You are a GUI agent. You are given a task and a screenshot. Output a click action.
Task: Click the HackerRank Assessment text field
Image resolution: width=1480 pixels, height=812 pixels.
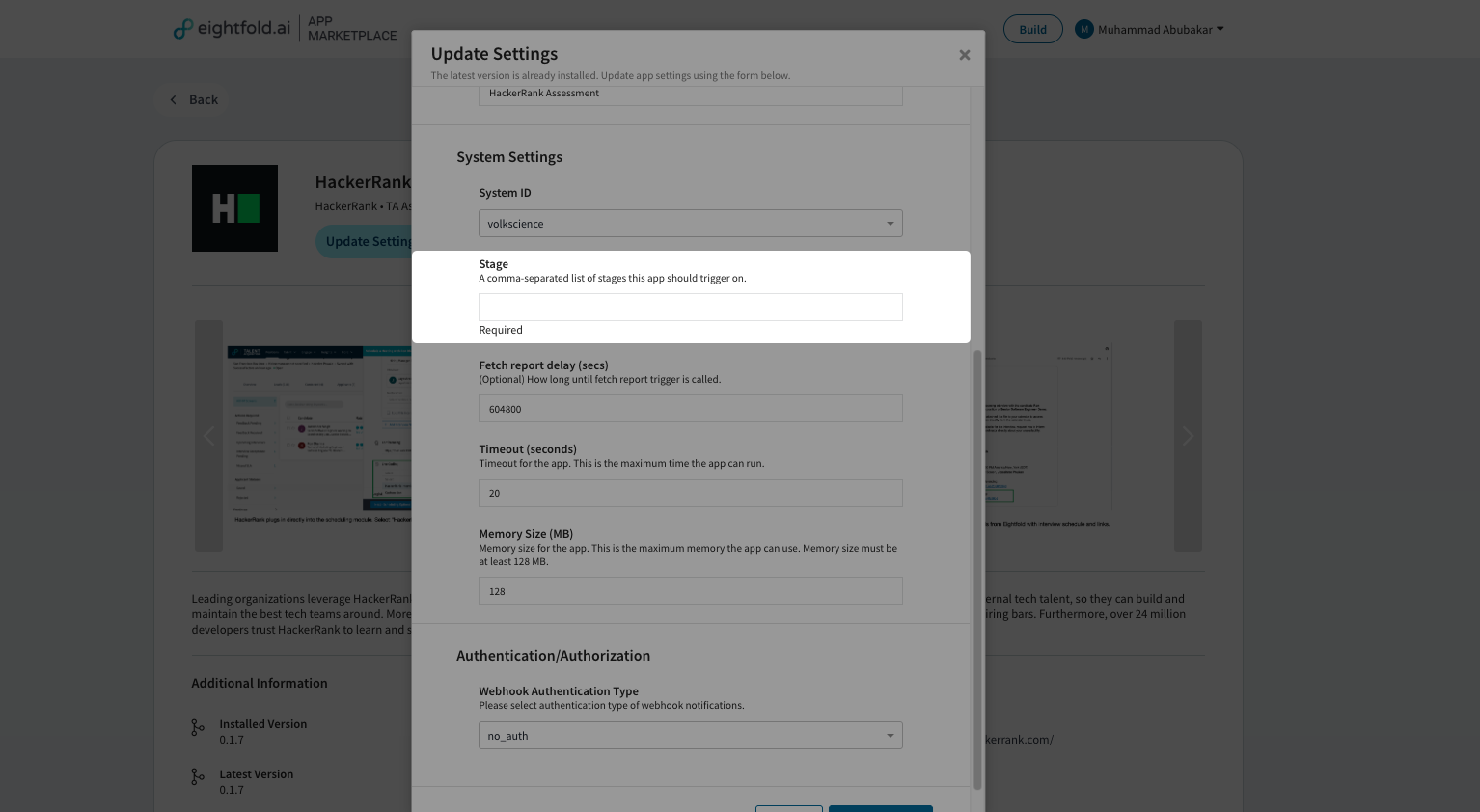click(x=691, y=94)
